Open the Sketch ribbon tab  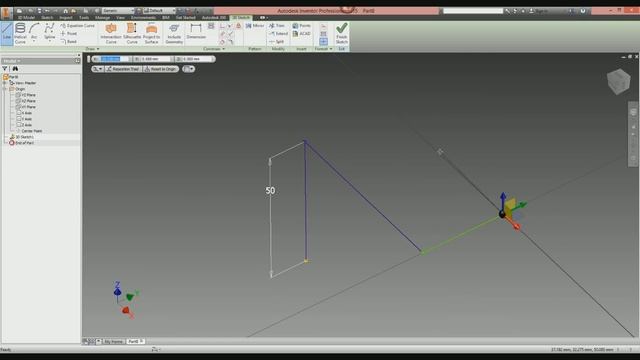tap(47, 18)
